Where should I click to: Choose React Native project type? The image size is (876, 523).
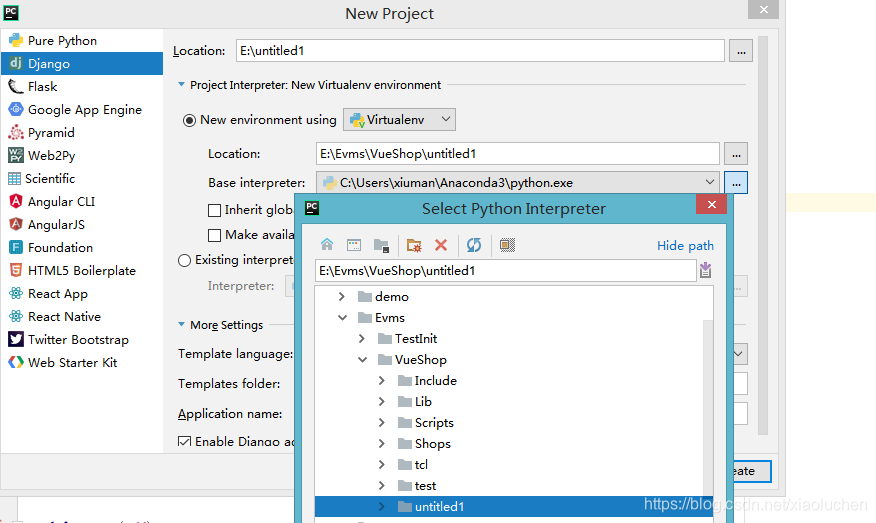tap(82, 316)
